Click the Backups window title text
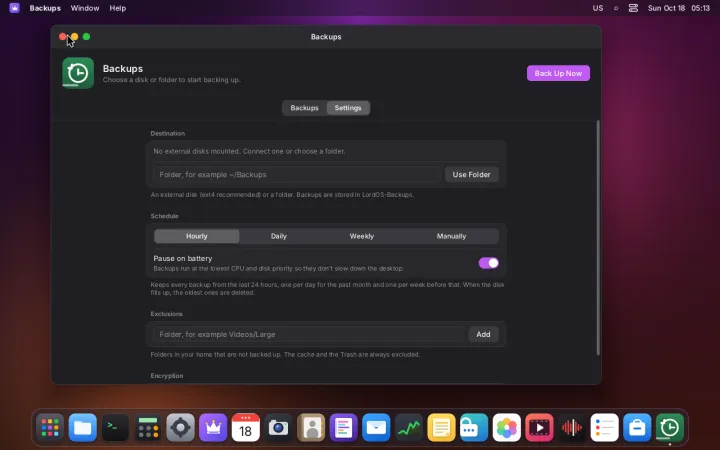The width and height of the screenshot is (720, 450). 326,37
